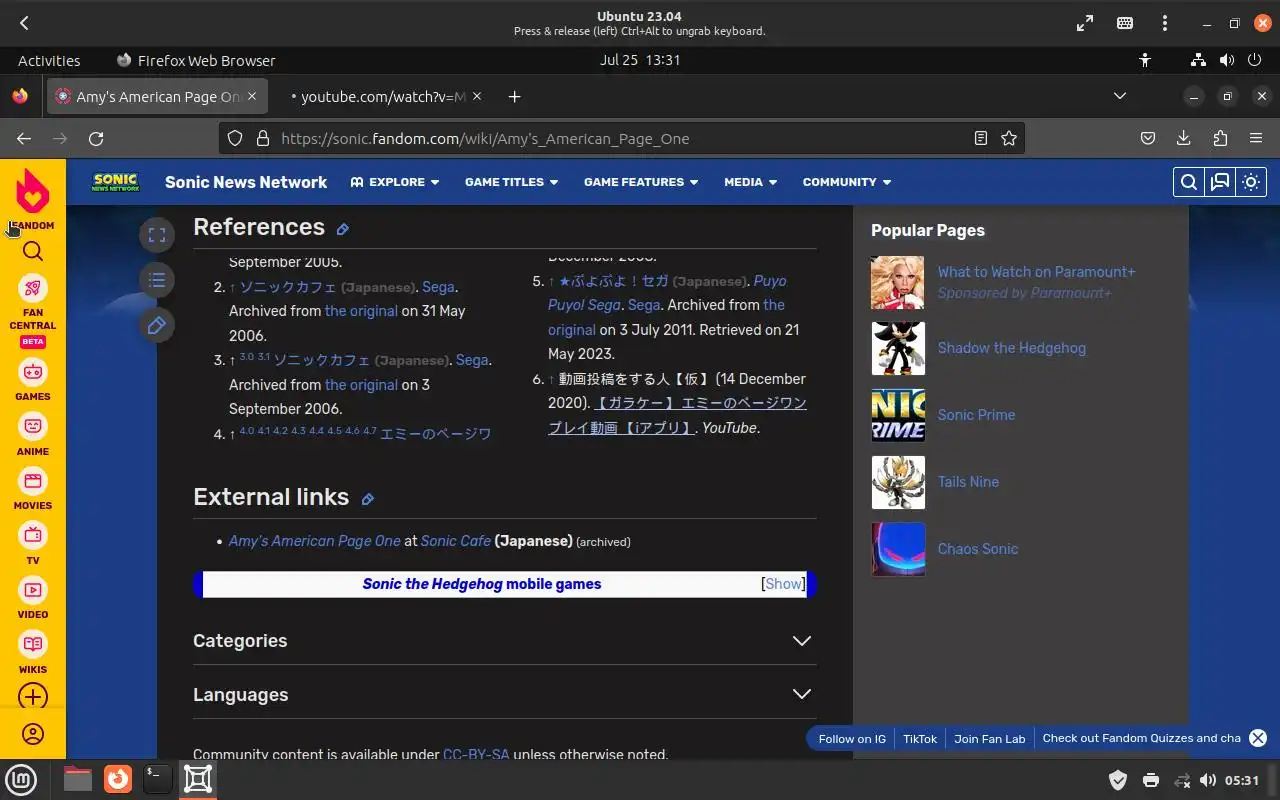The width and height of the screenshot is (1280, 800).
Task: Click the Sonic News Network logo
Action: 116,182
